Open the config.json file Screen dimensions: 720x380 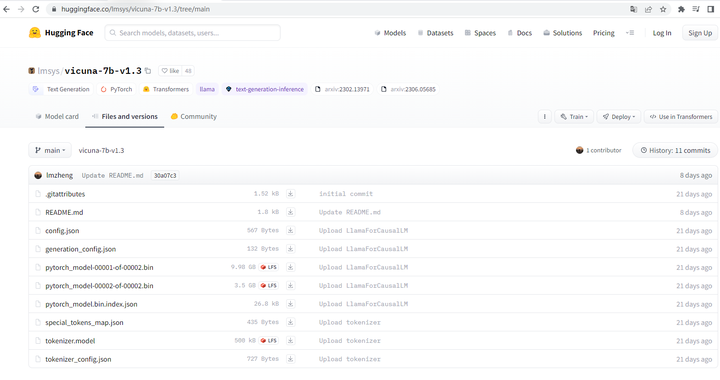(62, 230)
